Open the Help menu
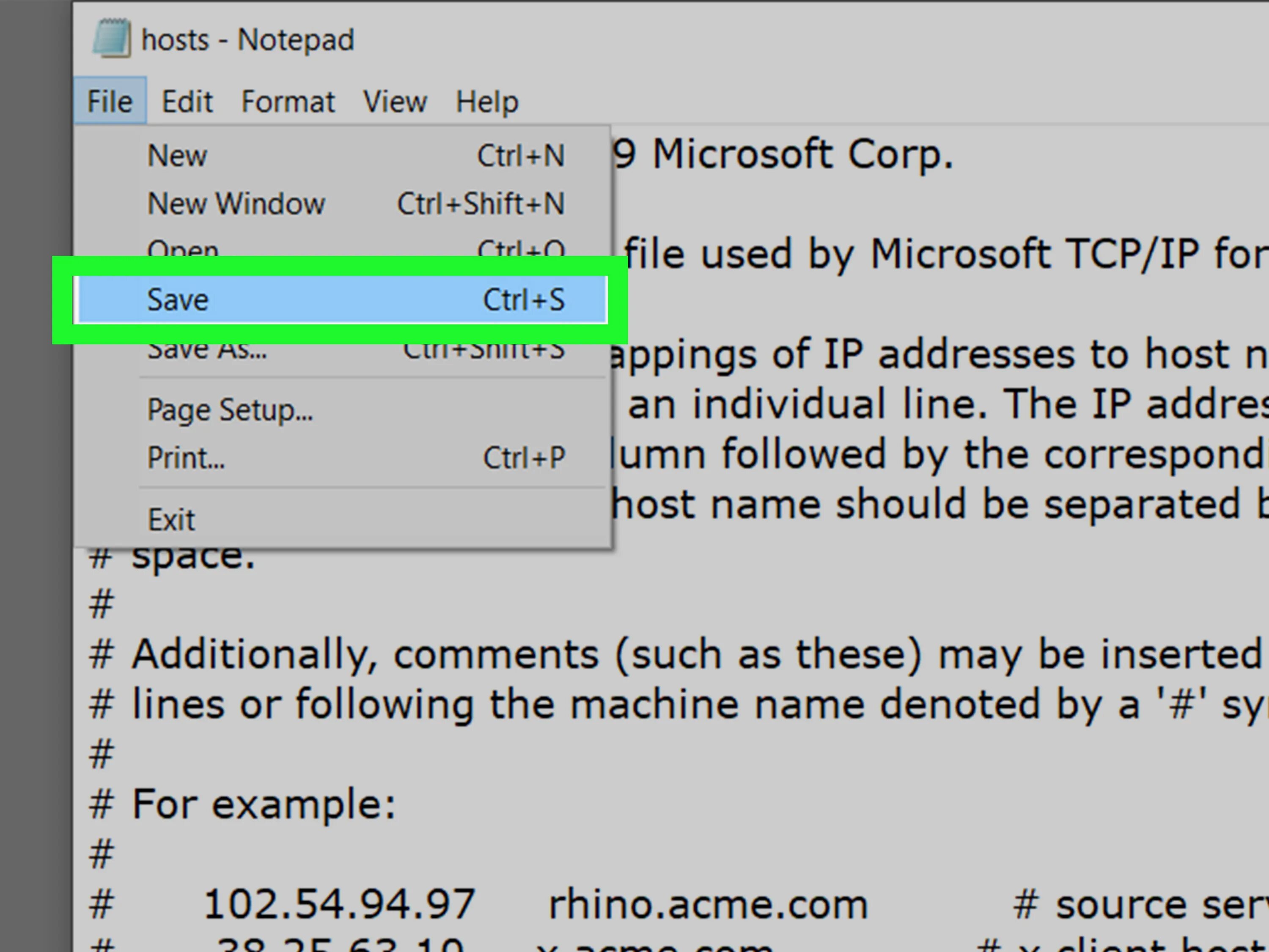 coord(486,102)
